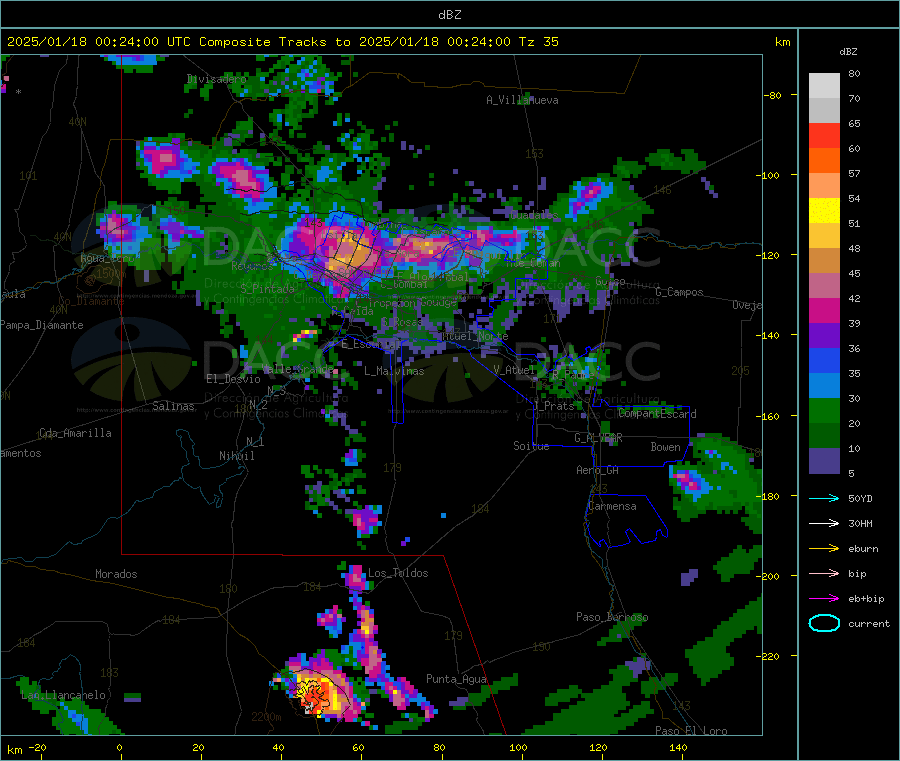Select the dark green 10-20 dBZ swatch
Screen dimensions: 900x761
(824, 436)
